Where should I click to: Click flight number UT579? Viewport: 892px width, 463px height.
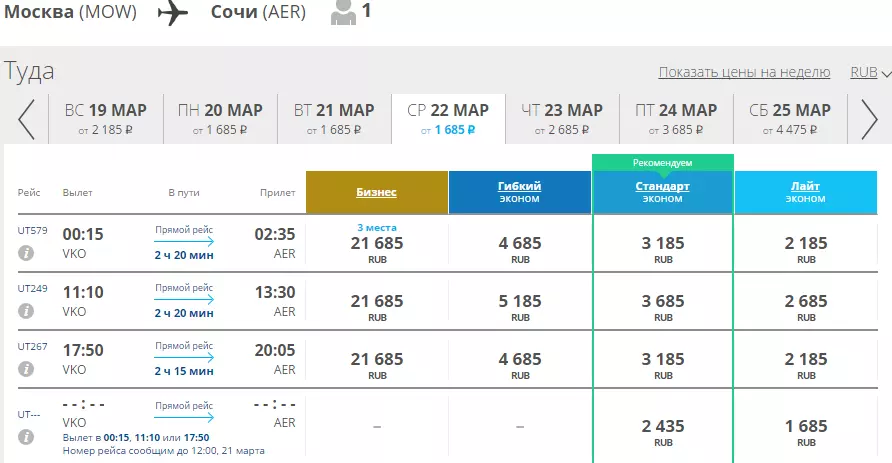tap(32, 230)
